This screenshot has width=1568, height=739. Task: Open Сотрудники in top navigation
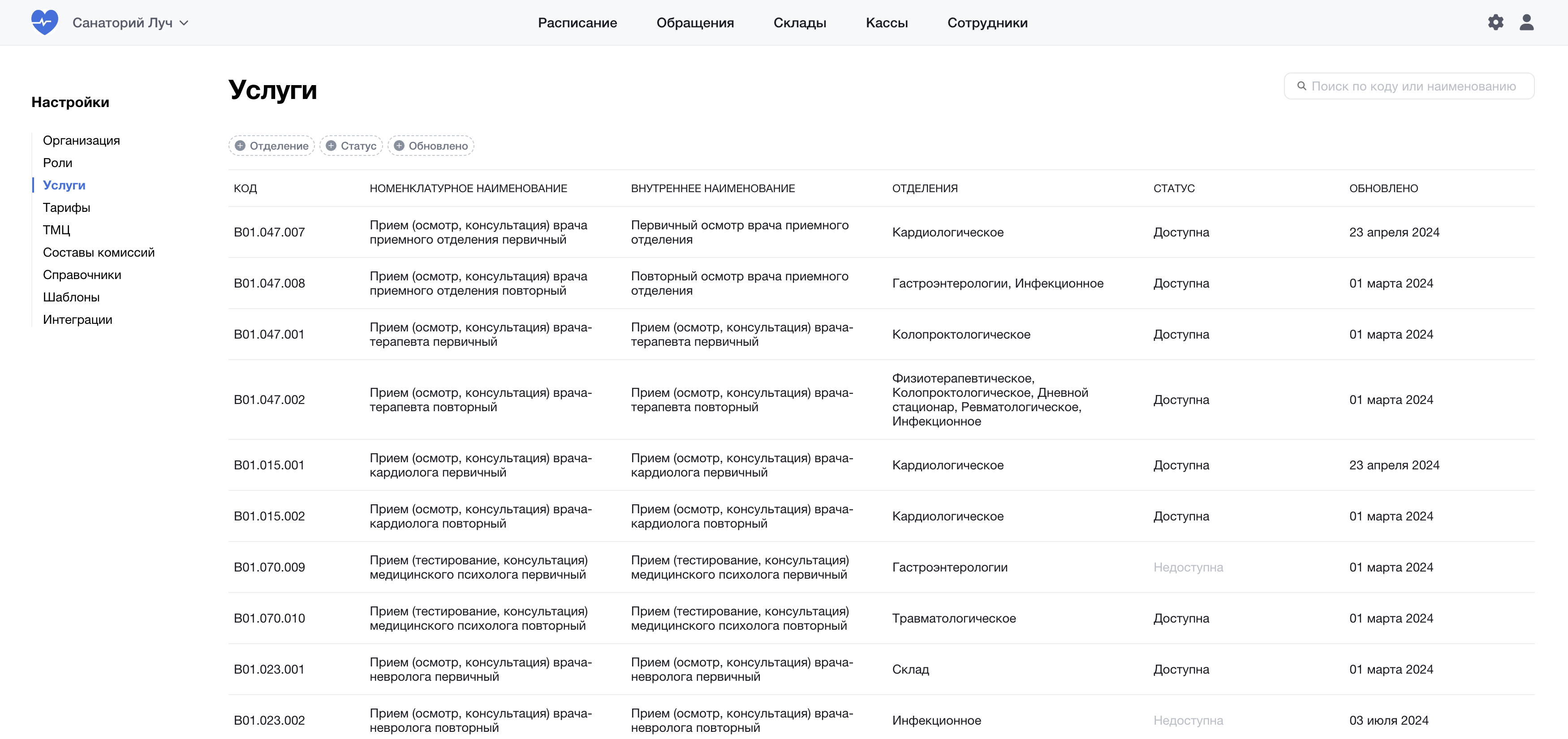click(x=986, y=23)
